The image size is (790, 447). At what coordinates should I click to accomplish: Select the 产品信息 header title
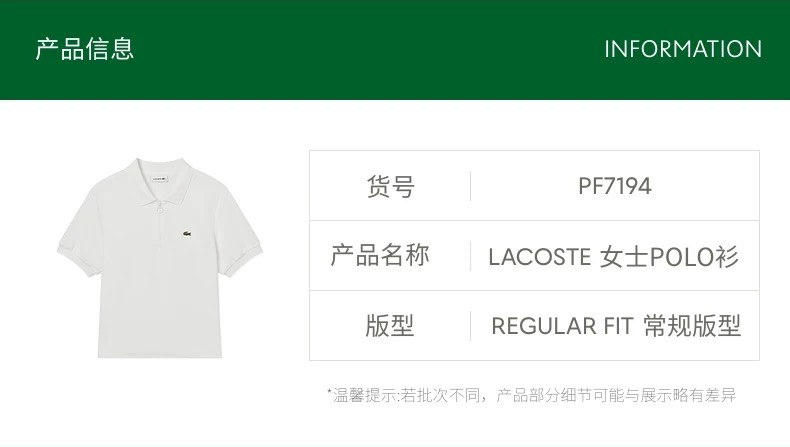tap(84, 49)
